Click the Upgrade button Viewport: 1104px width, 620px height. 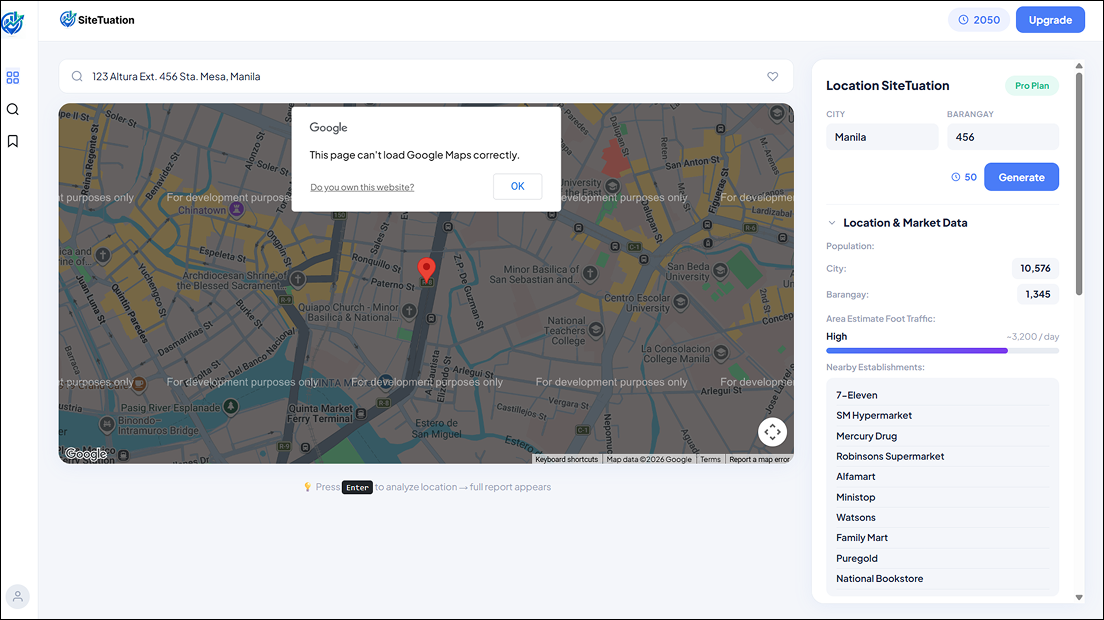point(1050,20)
